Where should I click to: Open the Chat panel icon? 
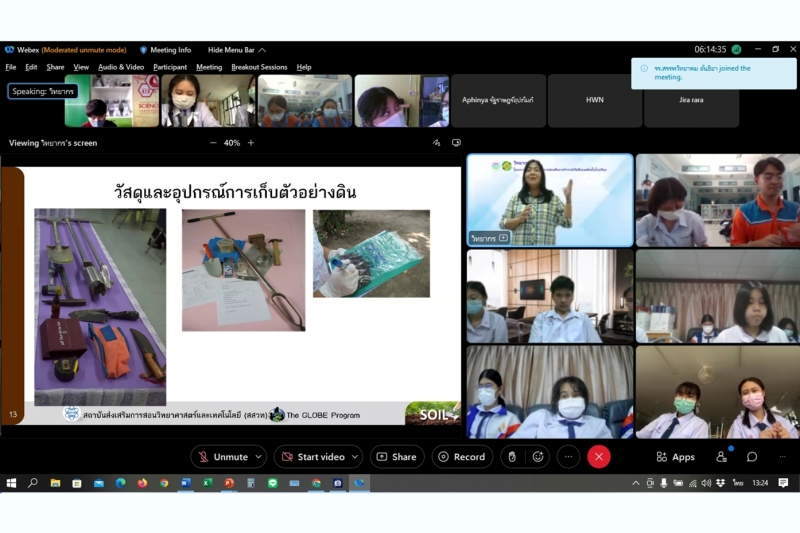pos(752,457)
